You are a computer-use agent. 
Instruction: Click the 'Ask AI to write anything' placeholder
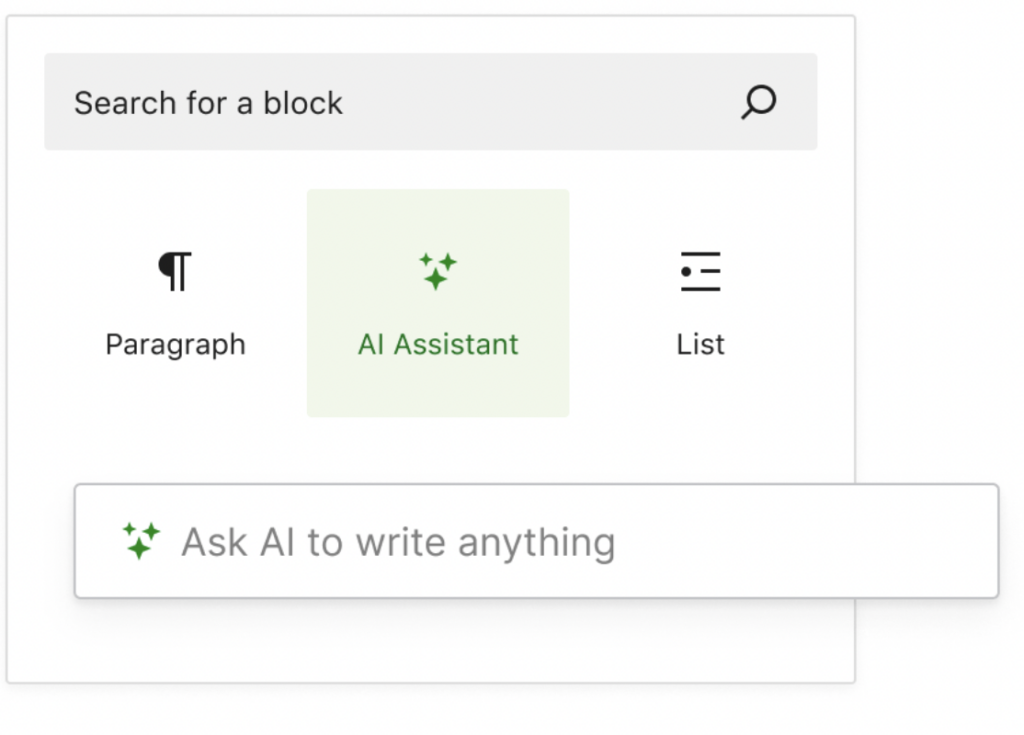coord(398,543)
